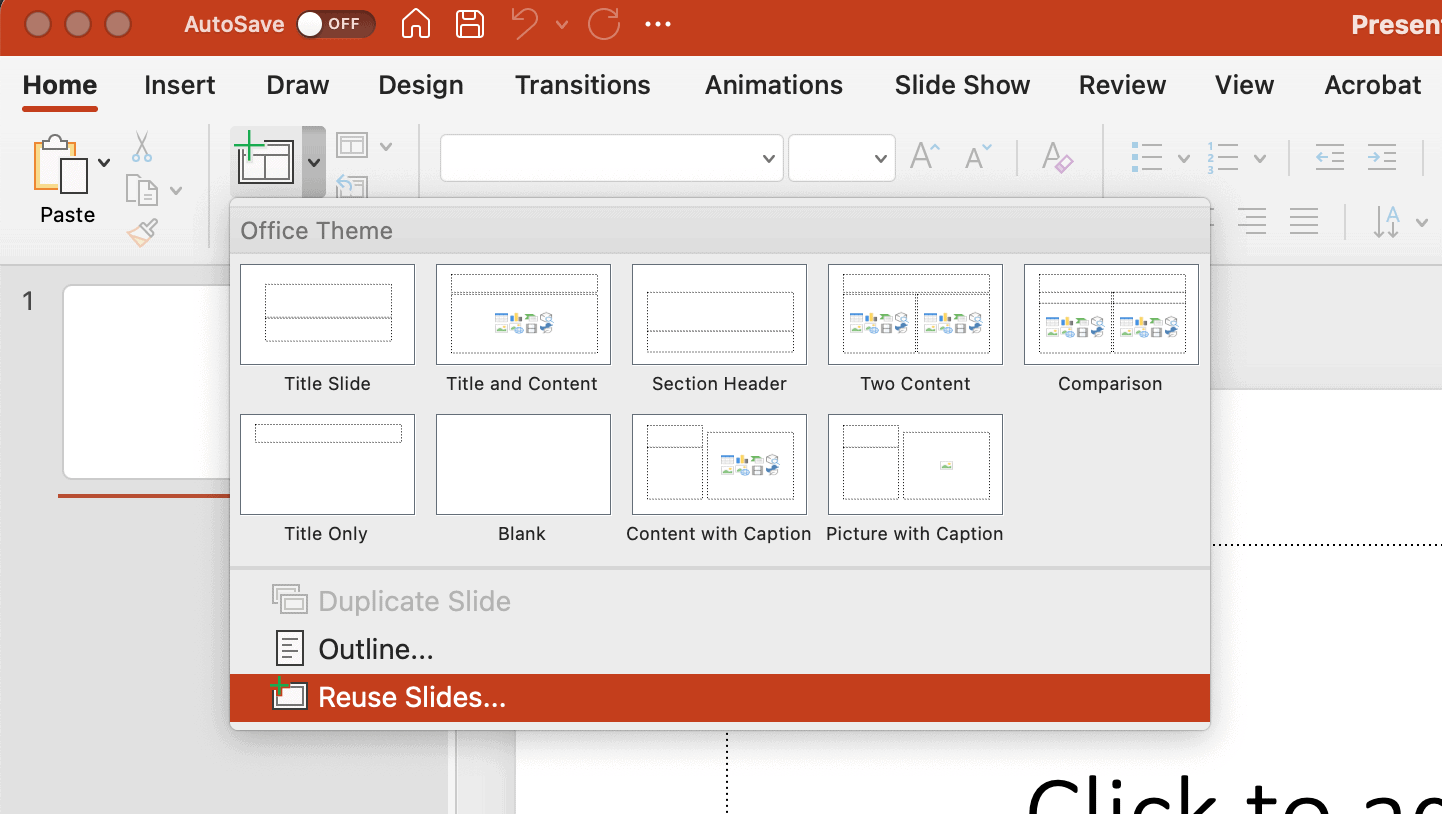Click the Home icon in title bar
1442x814 pixels.
click(x=416, y=24)
